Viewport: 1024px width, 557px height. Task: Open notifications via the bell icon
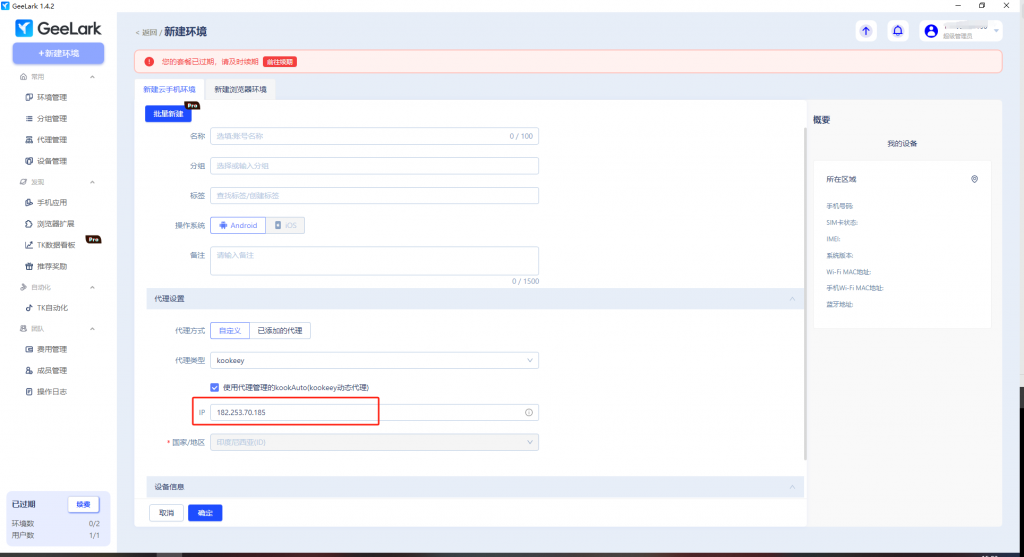click(897, 31)
